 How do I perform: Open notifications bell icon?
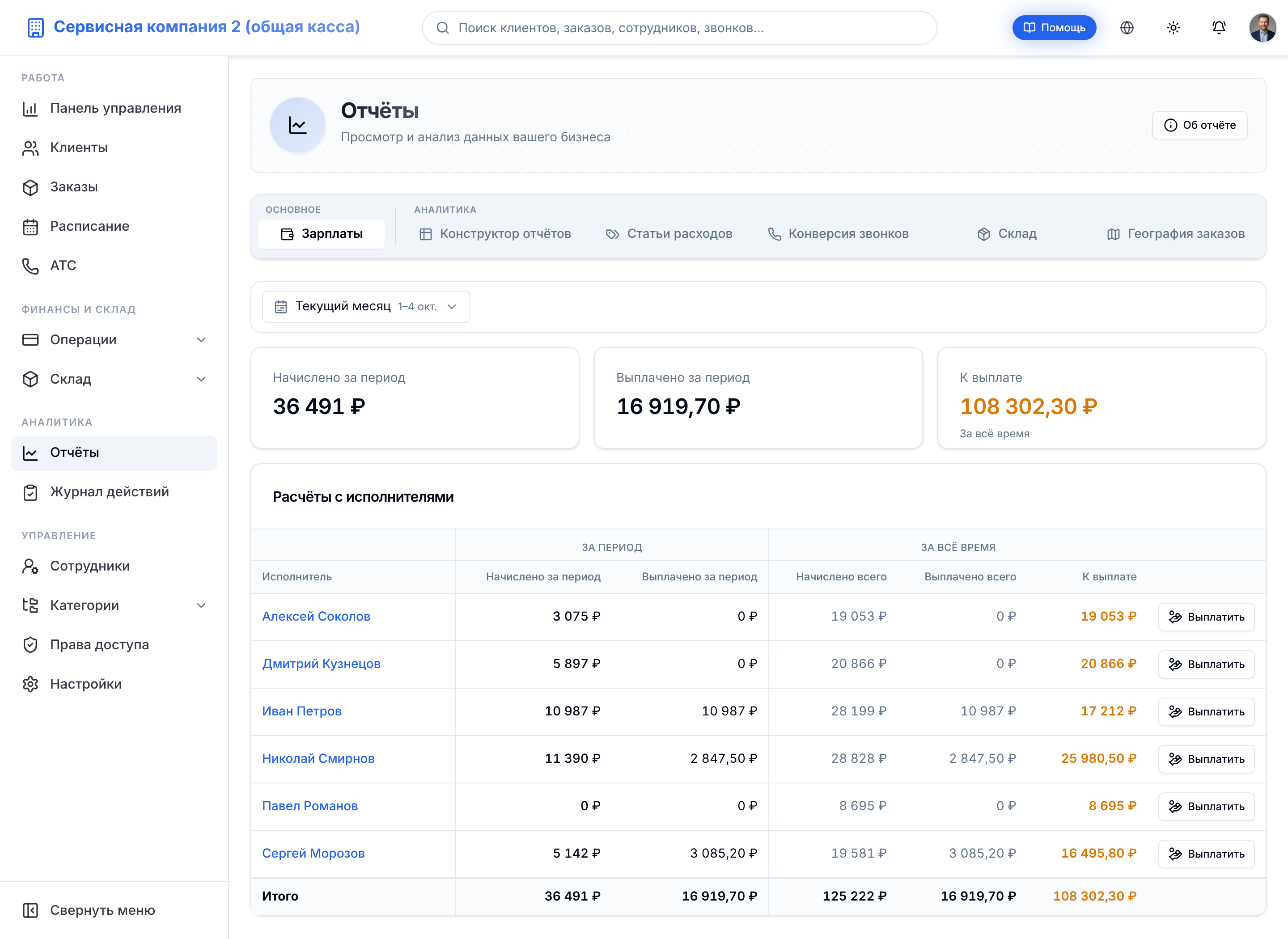click(1219, 27)
